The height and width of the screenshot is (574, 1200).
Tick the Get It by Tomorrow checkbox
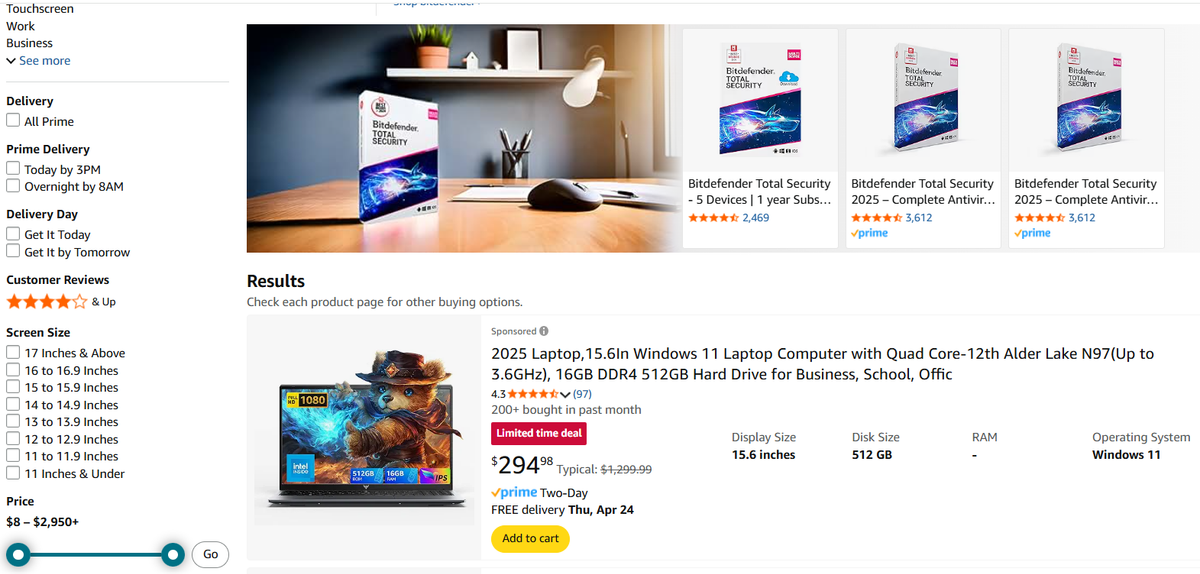click(13, 251)
